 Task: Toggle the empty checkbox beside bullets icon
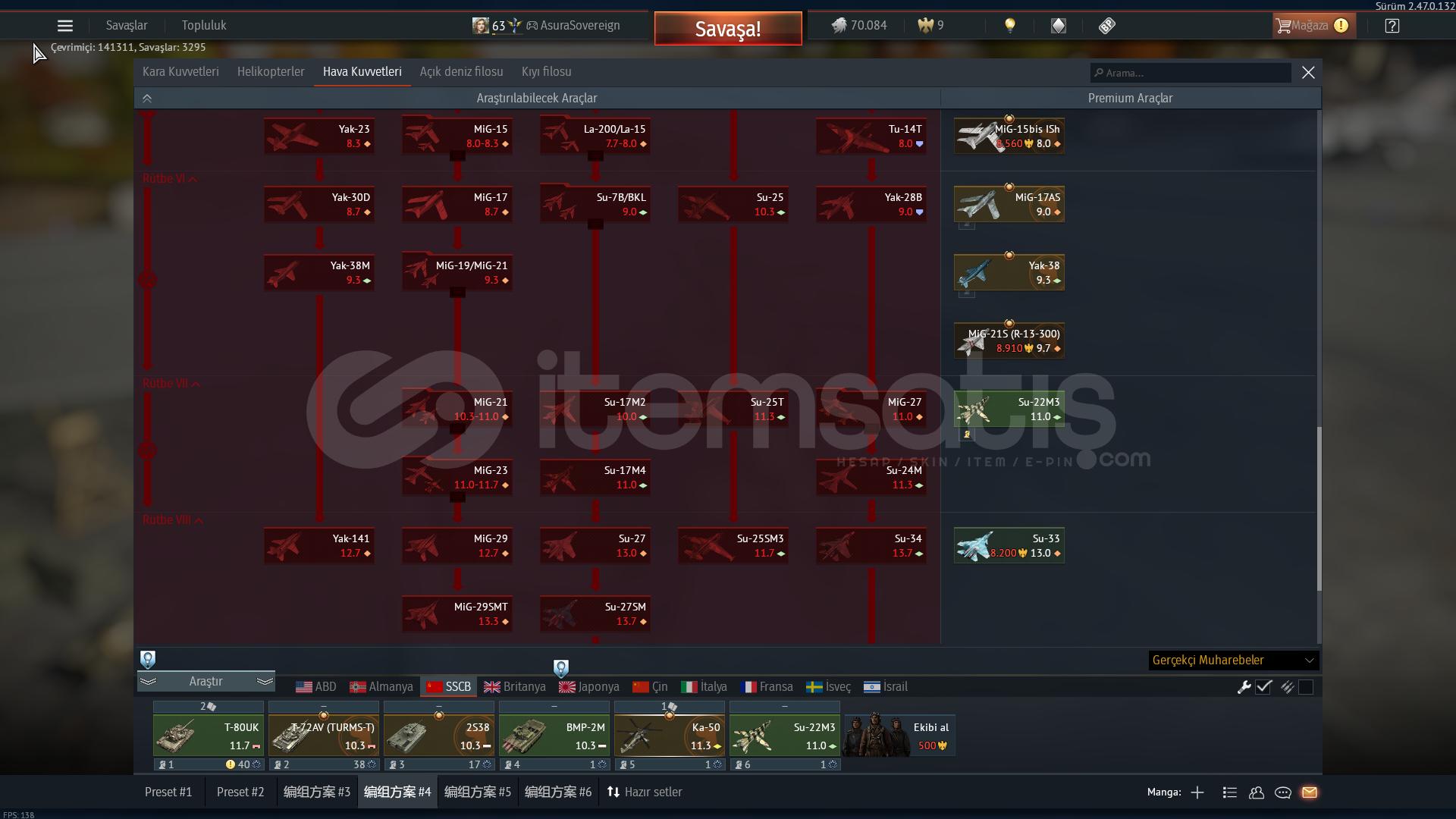point(1306,687)
